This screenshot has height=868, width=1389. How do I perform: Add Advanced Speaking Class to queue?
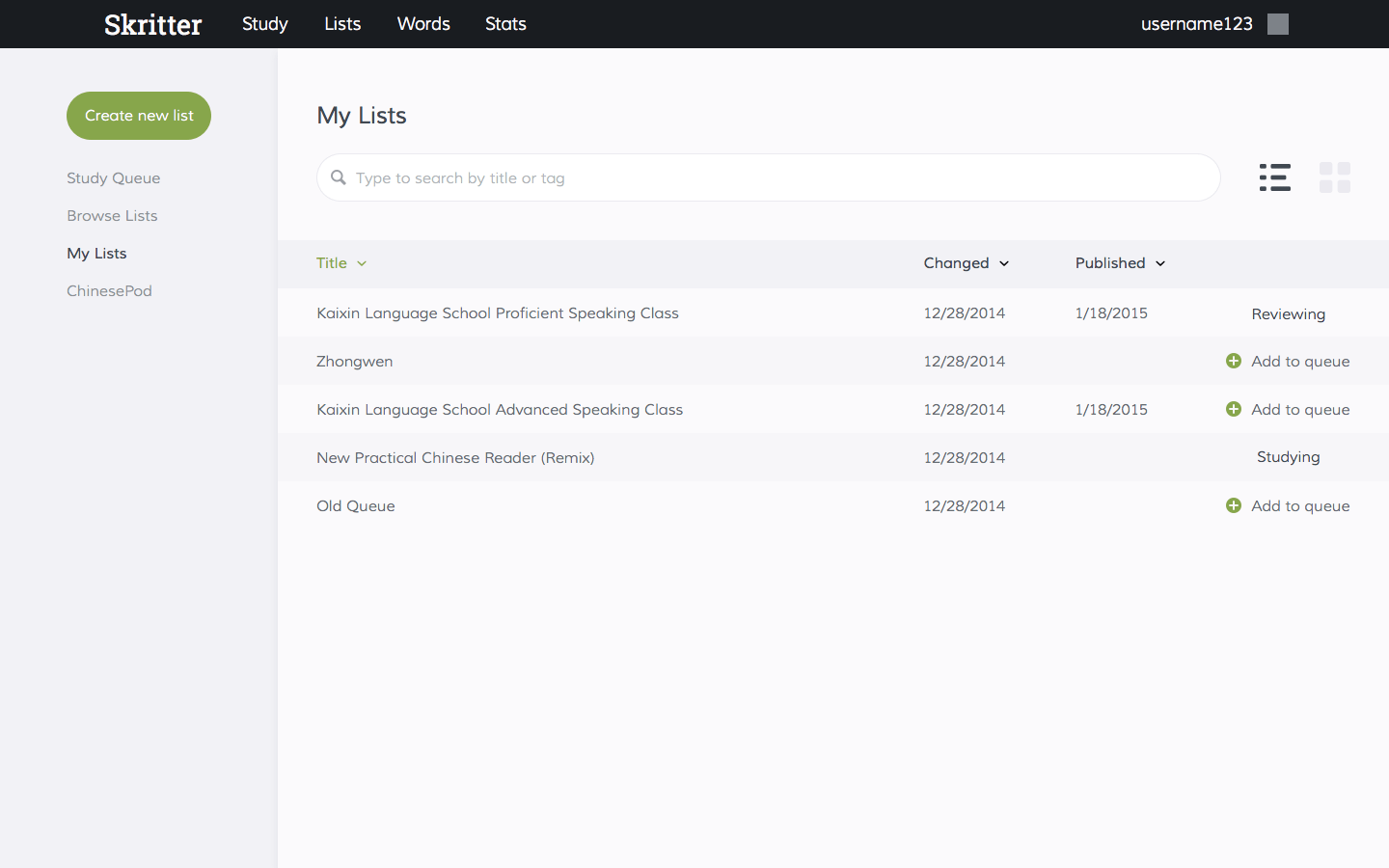tap(1300, 410)
